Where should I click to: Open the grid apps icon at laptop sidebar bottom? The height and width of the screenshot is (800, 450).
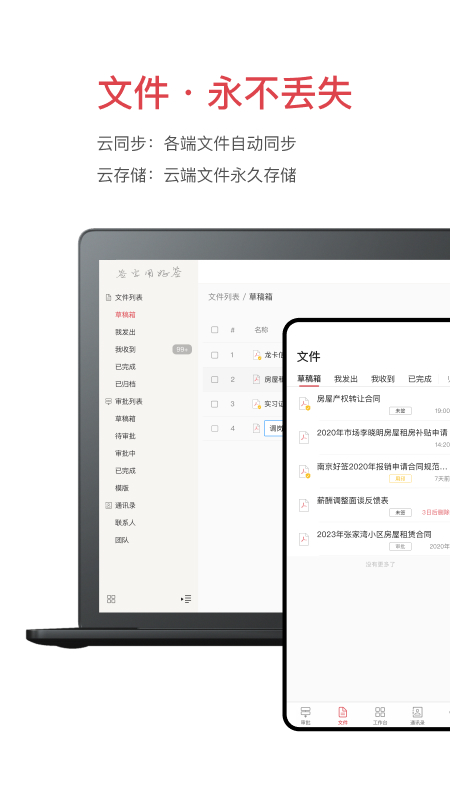[x=111, y=599]
